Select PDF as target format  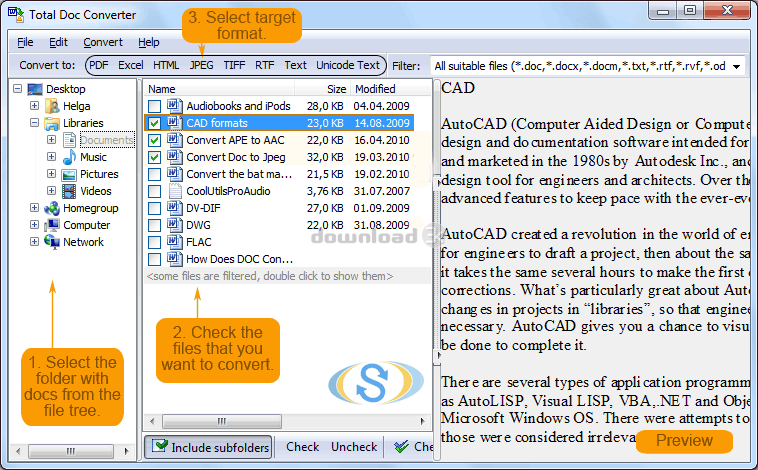tap(99, 65)
